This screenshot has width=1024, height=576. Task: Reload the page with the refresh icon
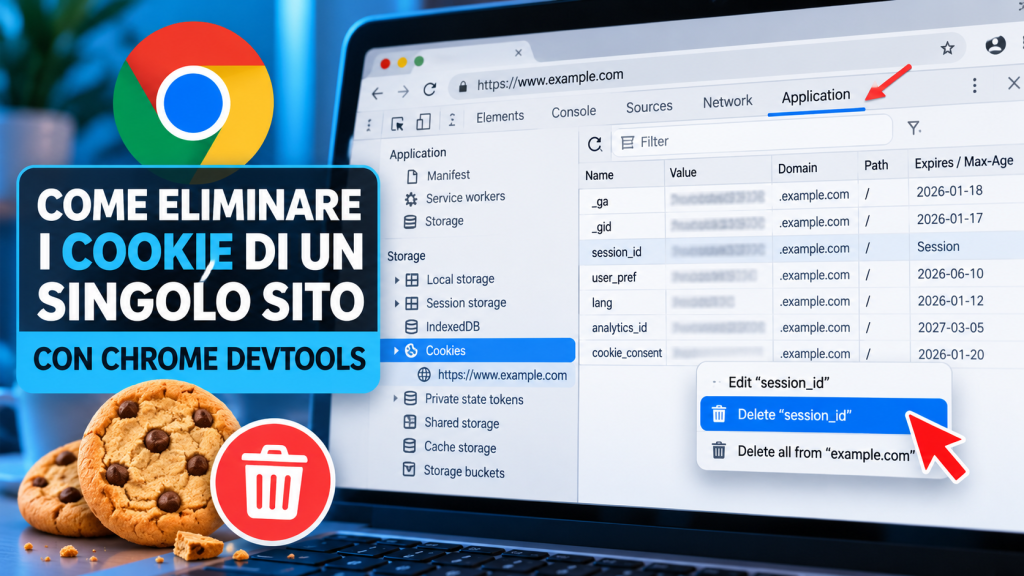coord(430,89)
